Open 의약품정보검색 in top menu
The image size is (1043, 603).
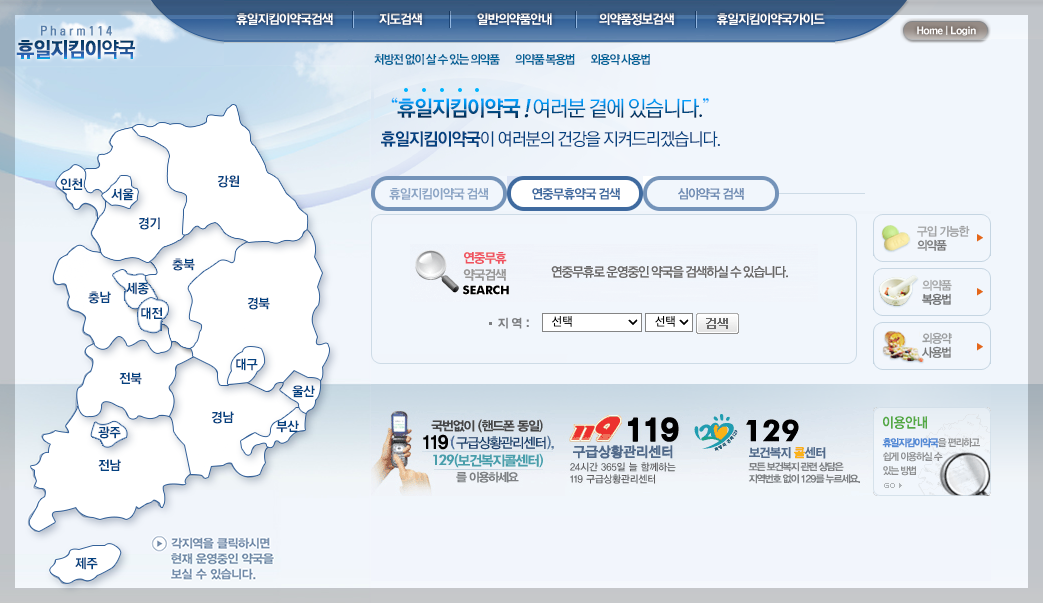637,19
